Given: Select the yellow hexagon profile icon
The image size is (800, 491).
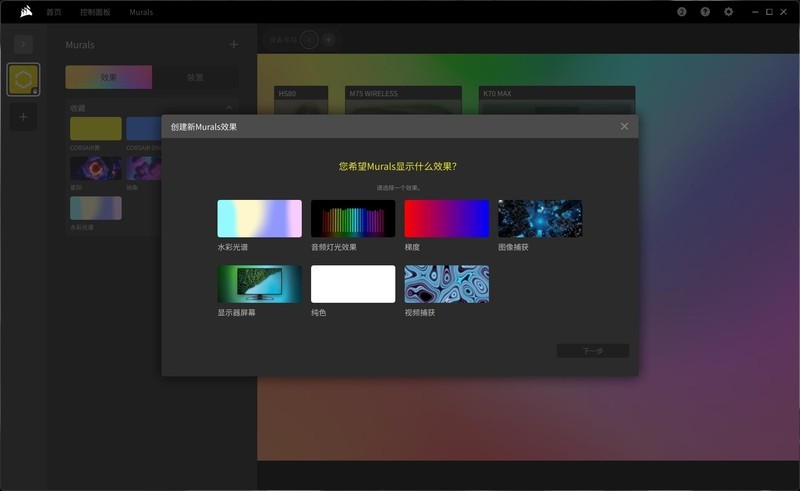Looking at the screenshot, I should (x=23, y=79).
